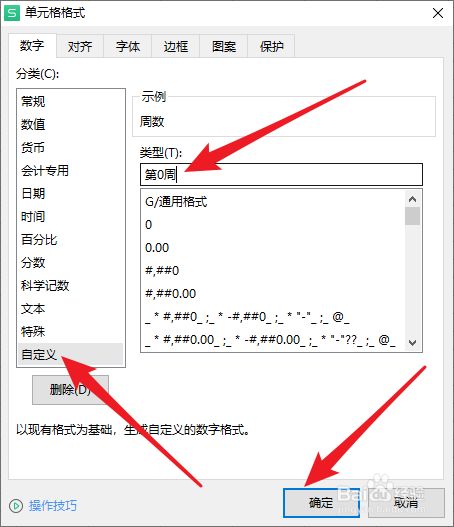Choose 货币 in category list
This screenshot has width=454, height=527.
click(x=71, y=147)
